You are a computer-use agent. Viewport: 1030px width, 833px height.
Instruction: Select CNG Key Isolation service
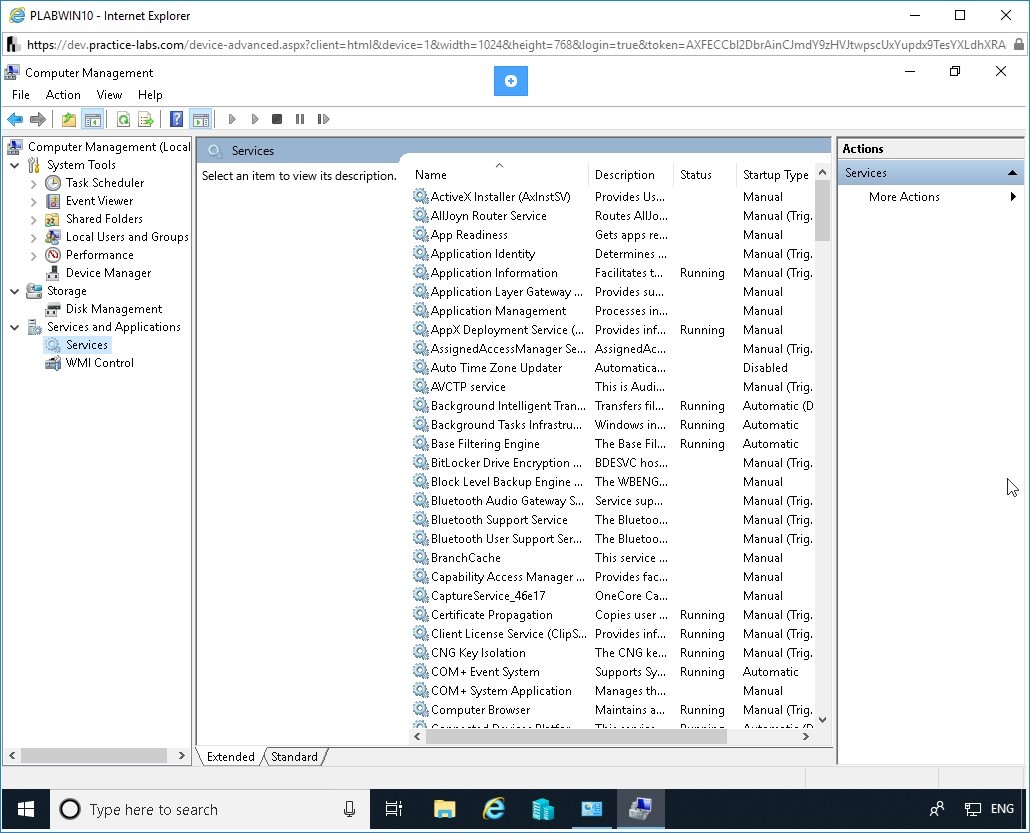[x=478, y=653]
